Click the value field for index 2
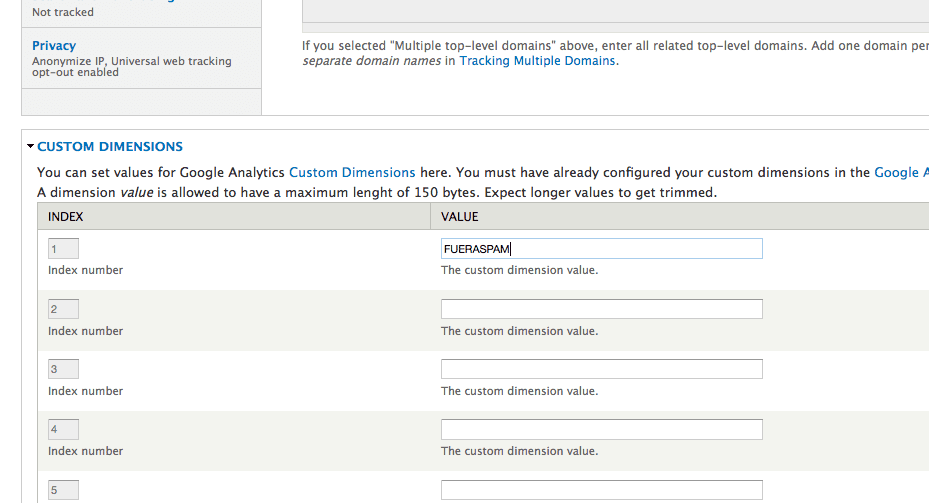 pos(601,309)
